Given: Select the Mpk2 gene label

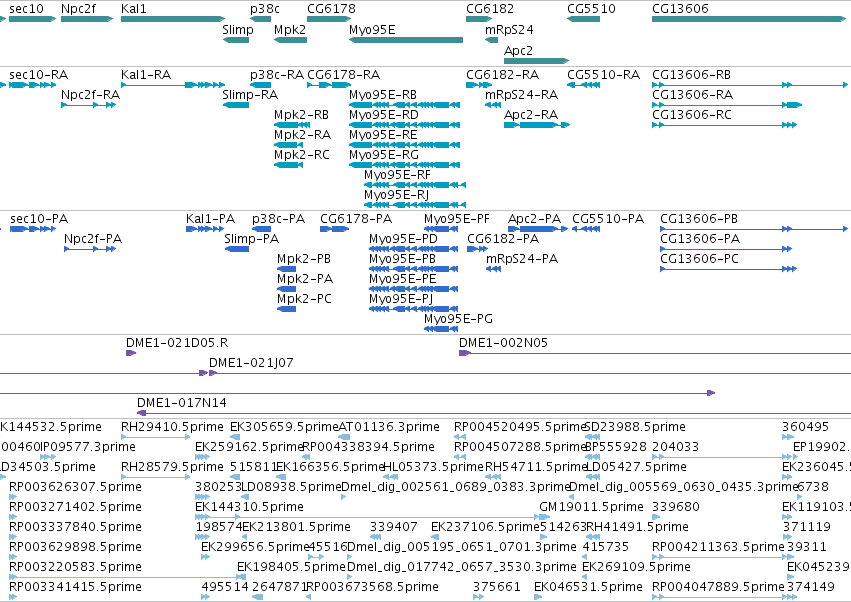Looking at the screenshot, I should coord(290,29).
